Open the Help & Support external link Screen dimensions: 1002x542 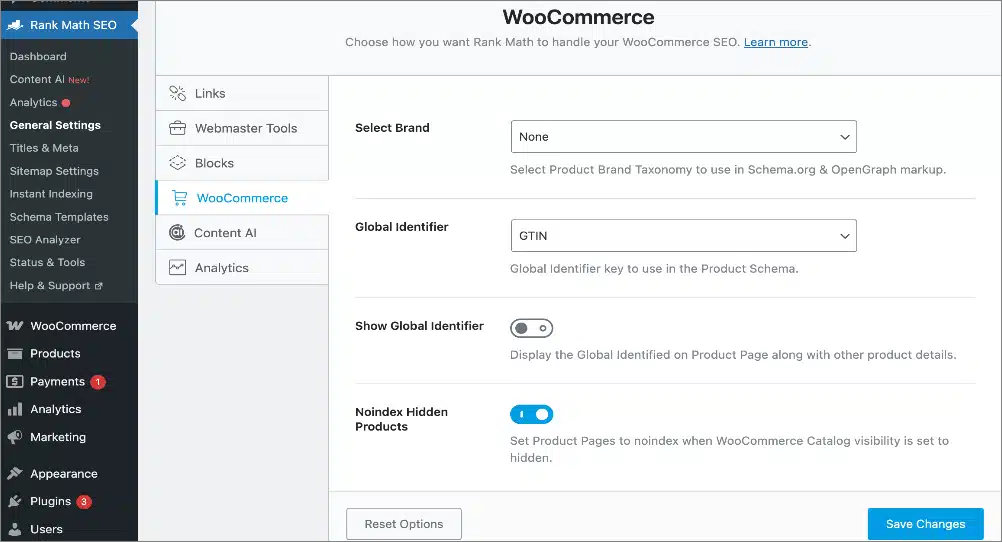[56, 286]
